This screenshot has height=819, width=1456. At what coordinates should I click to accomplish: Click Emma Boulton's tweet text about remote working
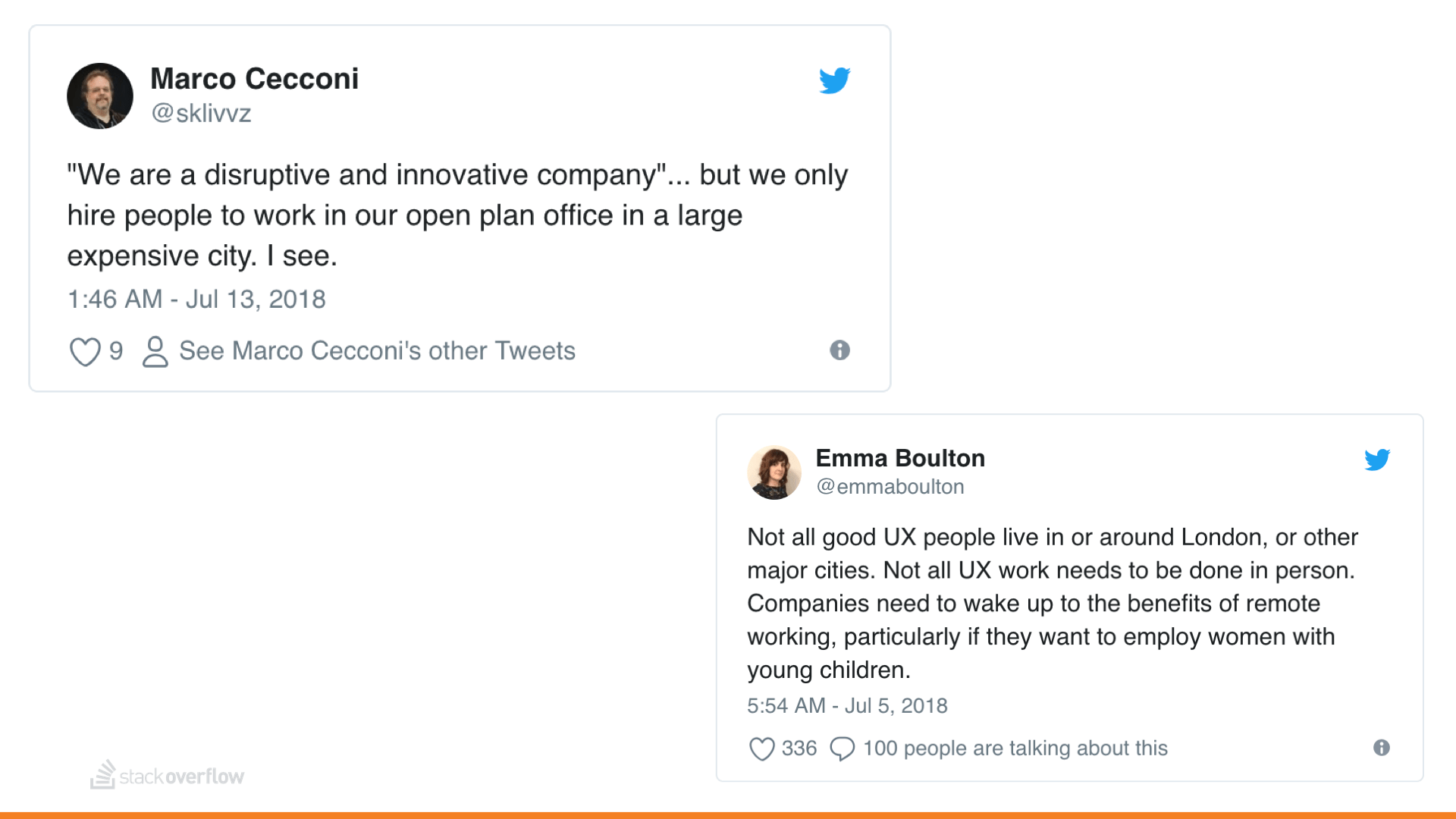click(1051, 604)
